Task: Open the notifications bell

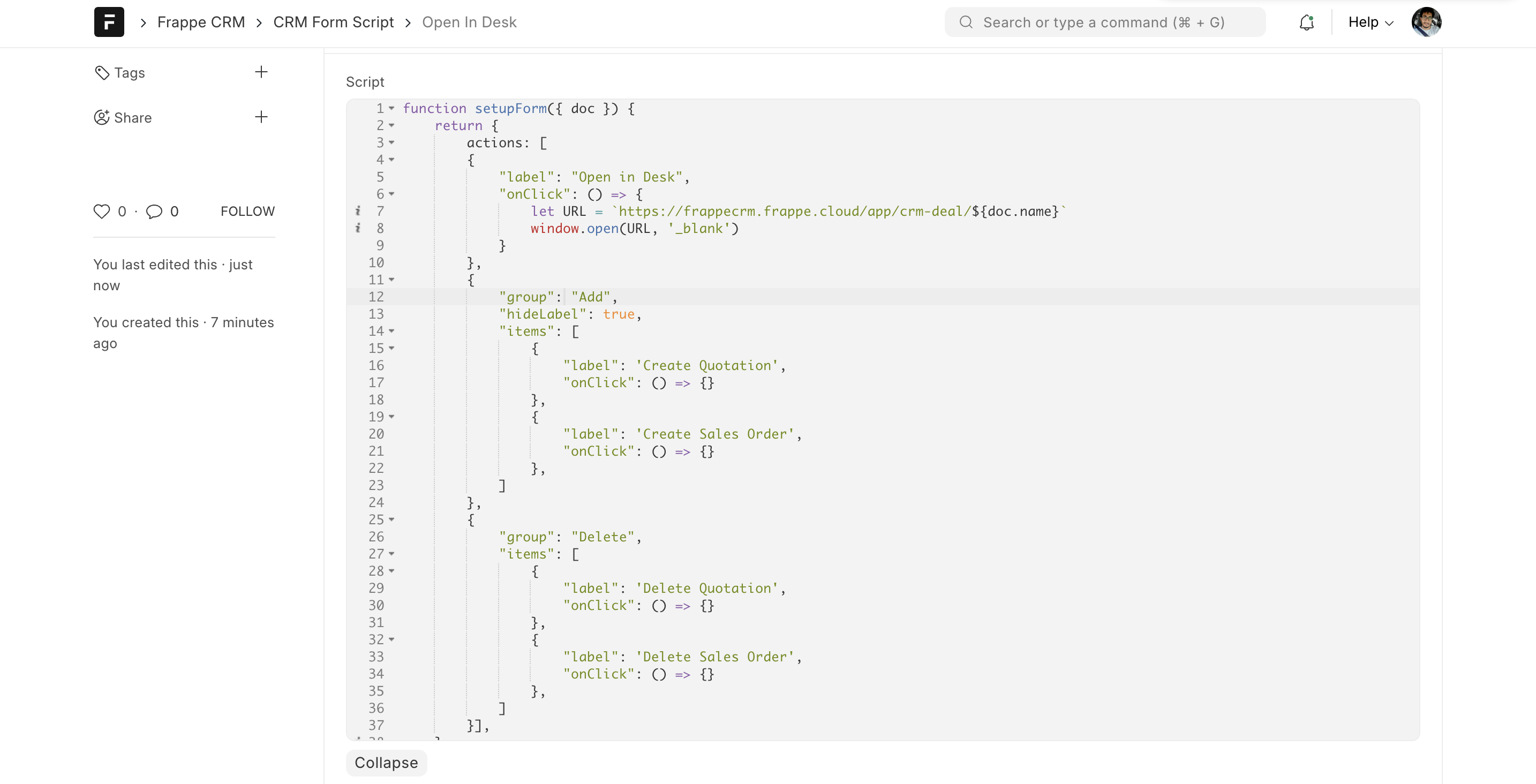Action: click(1306, 22)
